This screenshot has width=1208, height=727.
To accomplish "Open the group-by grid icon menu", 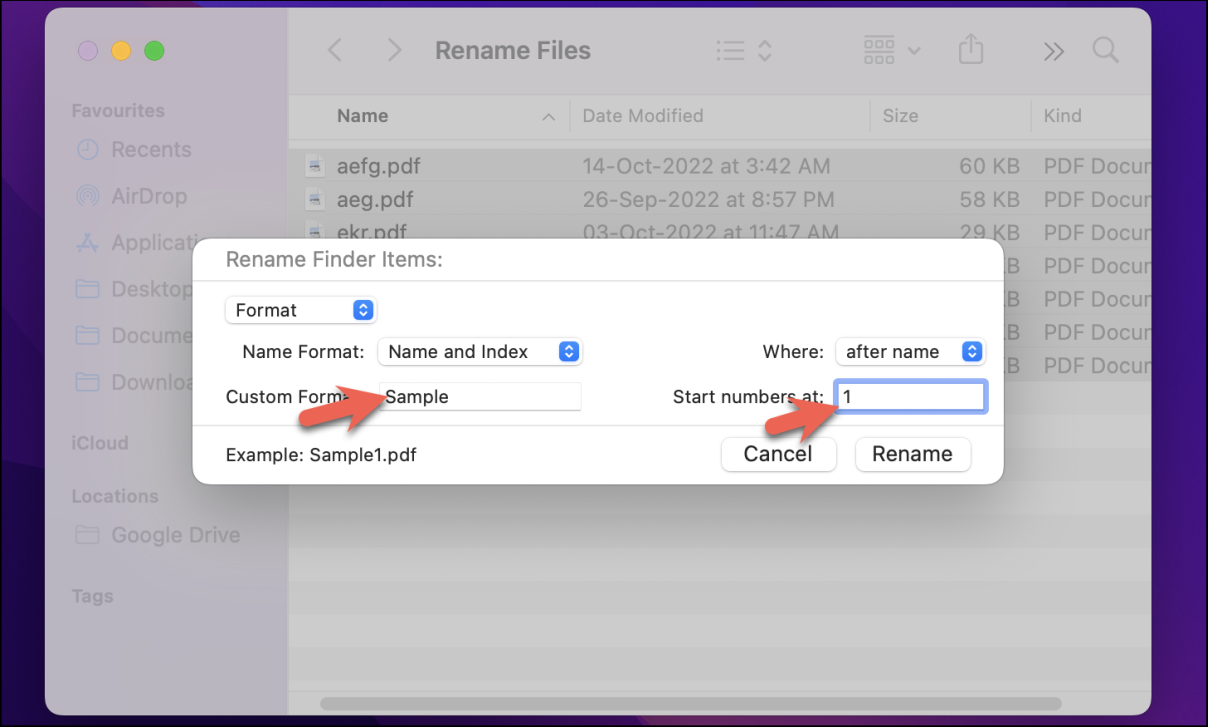I will tap(891, 50).
